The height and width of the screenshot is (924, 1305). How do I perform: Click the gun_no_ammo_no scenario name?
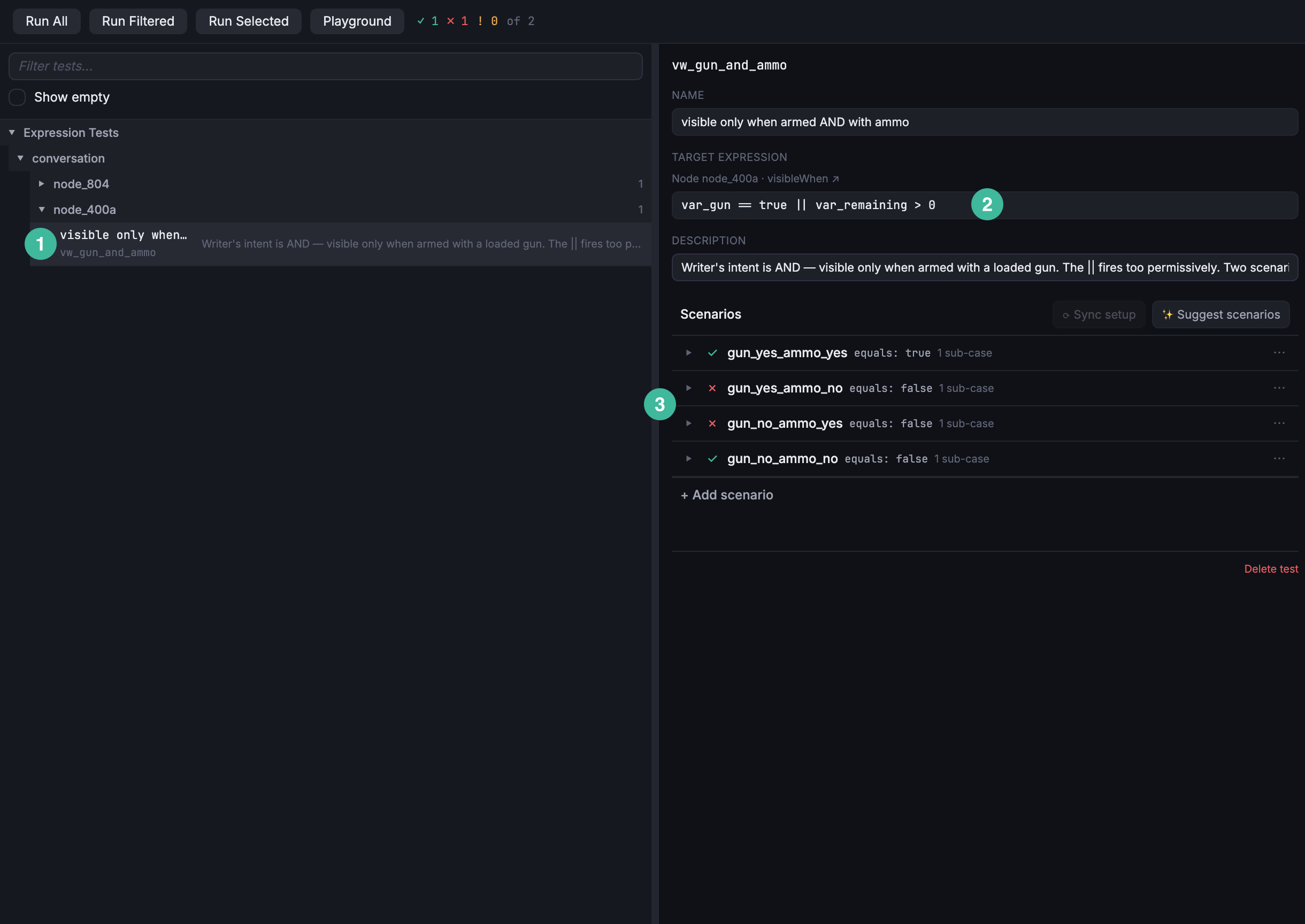point(782,459)
